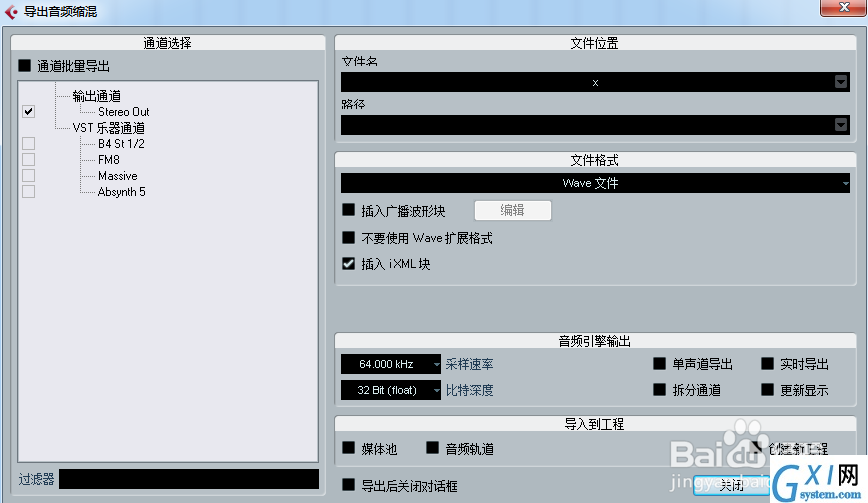Select the Stereo Out tree item

(123, 112)
